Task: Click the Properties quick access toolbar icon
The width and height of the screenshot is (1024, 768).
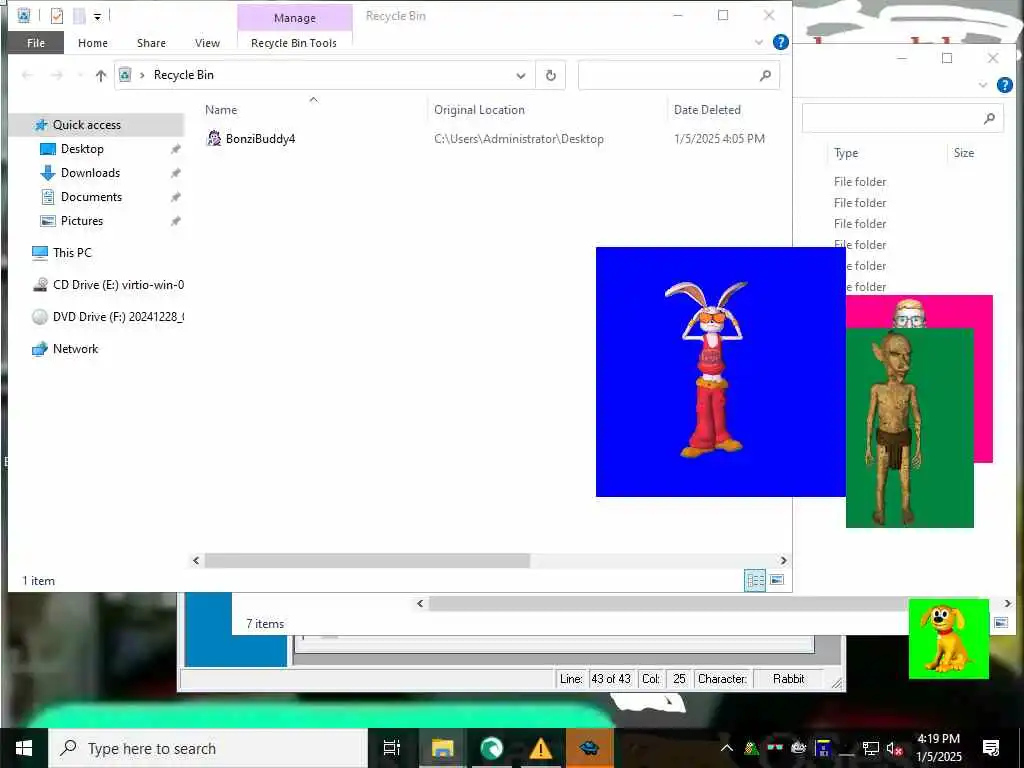Action: coord(57,15)
